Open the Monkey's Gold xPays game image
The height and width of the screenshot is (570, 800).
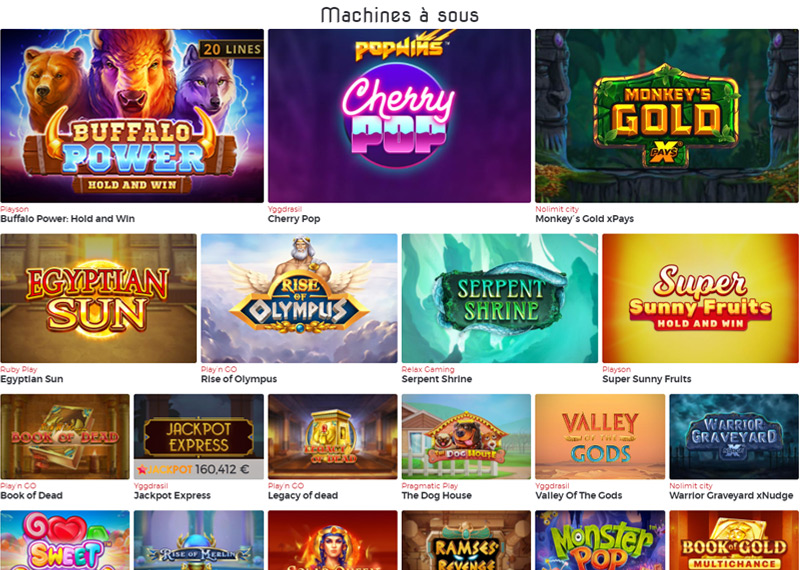[x=667, y=116]
